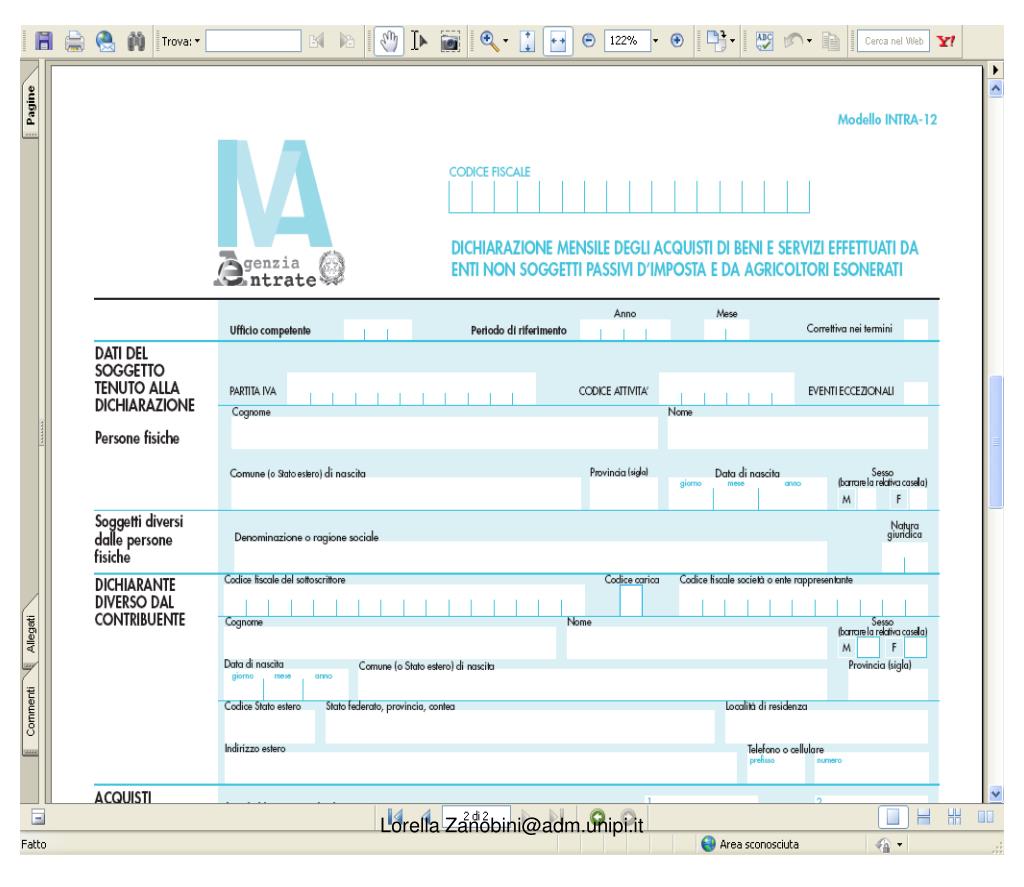Click the Località di residenza field
Image resolution: width=1024 pixels, height=887 pixels.
pos(826,727)
